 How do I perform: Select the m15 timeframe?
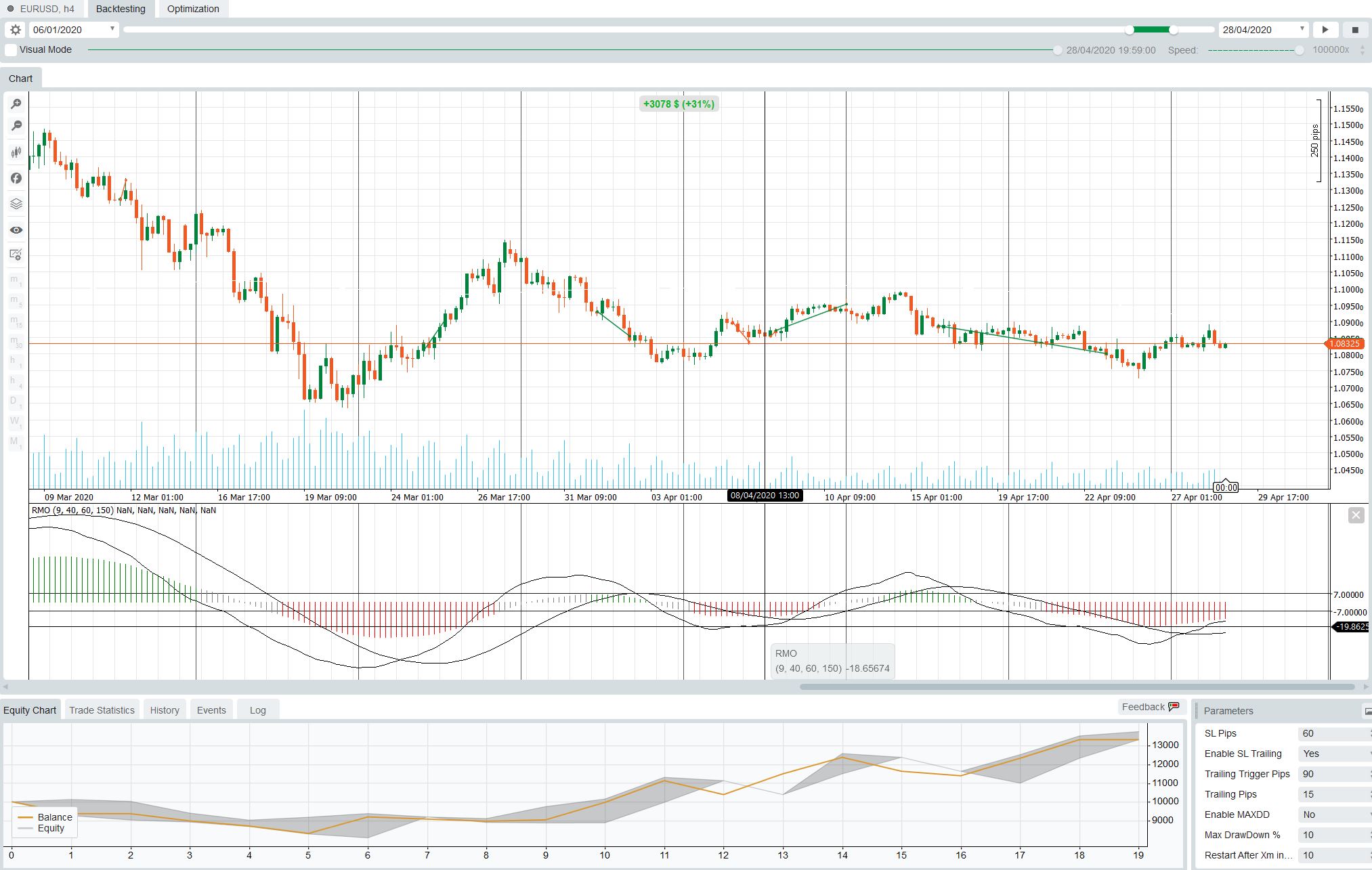pyautogui.click(x=15, y=321)
